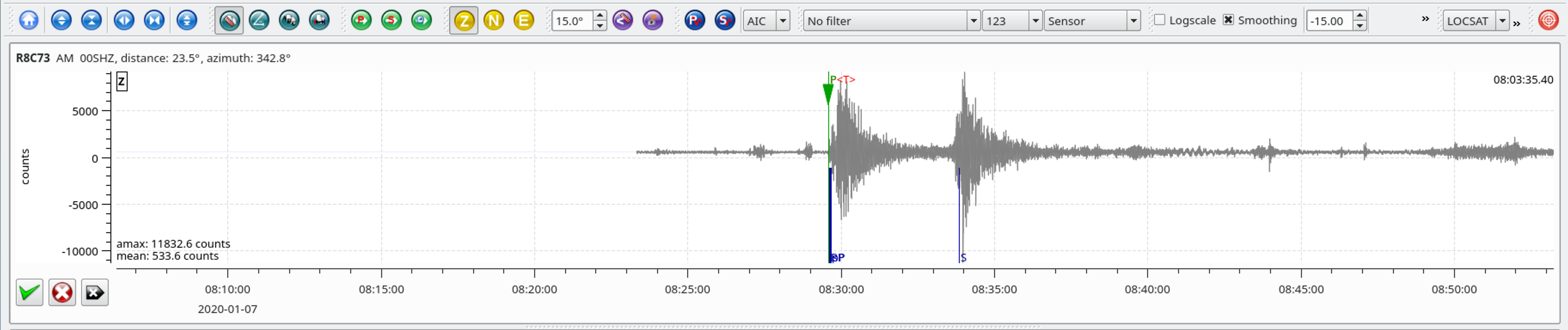Click the blue S picker icon

(724, 20)
